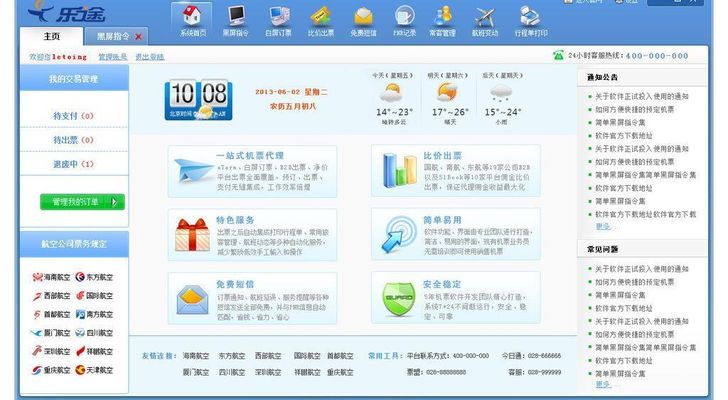Click the green 管理我的订单 button
Image resolution: width=728 pixels, height=400 pixels.
pyautogui.click(x=82, y=202)
